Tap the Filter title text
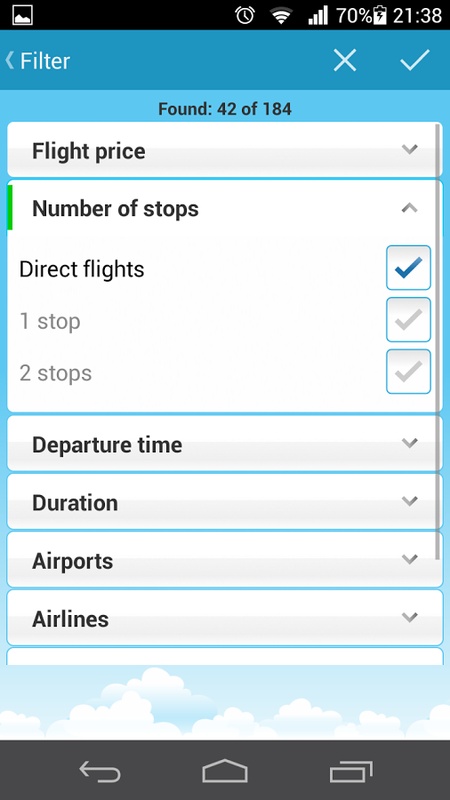This screenshot has width=450, height=800. coord(45,61)
